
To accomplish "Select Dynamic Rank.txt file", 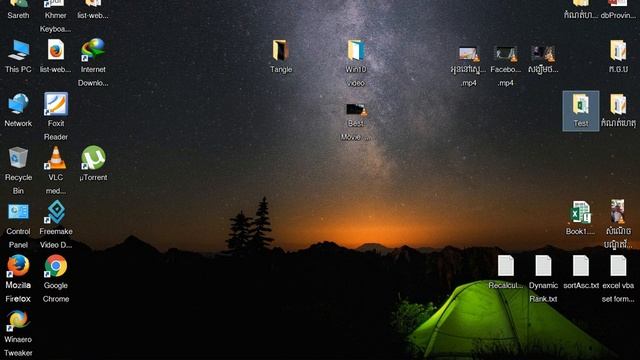I will 543,279.
